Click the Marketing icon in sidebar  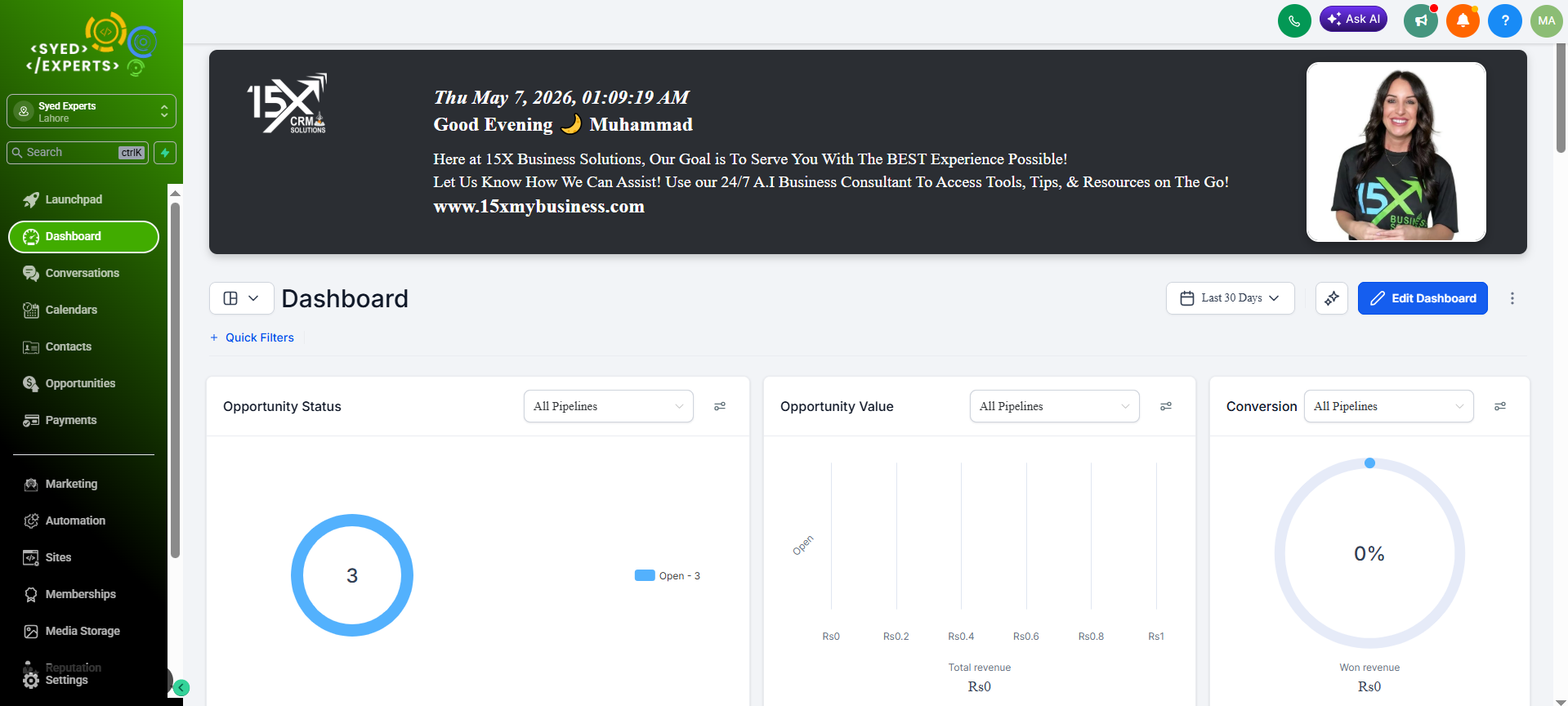click(31, 485)
